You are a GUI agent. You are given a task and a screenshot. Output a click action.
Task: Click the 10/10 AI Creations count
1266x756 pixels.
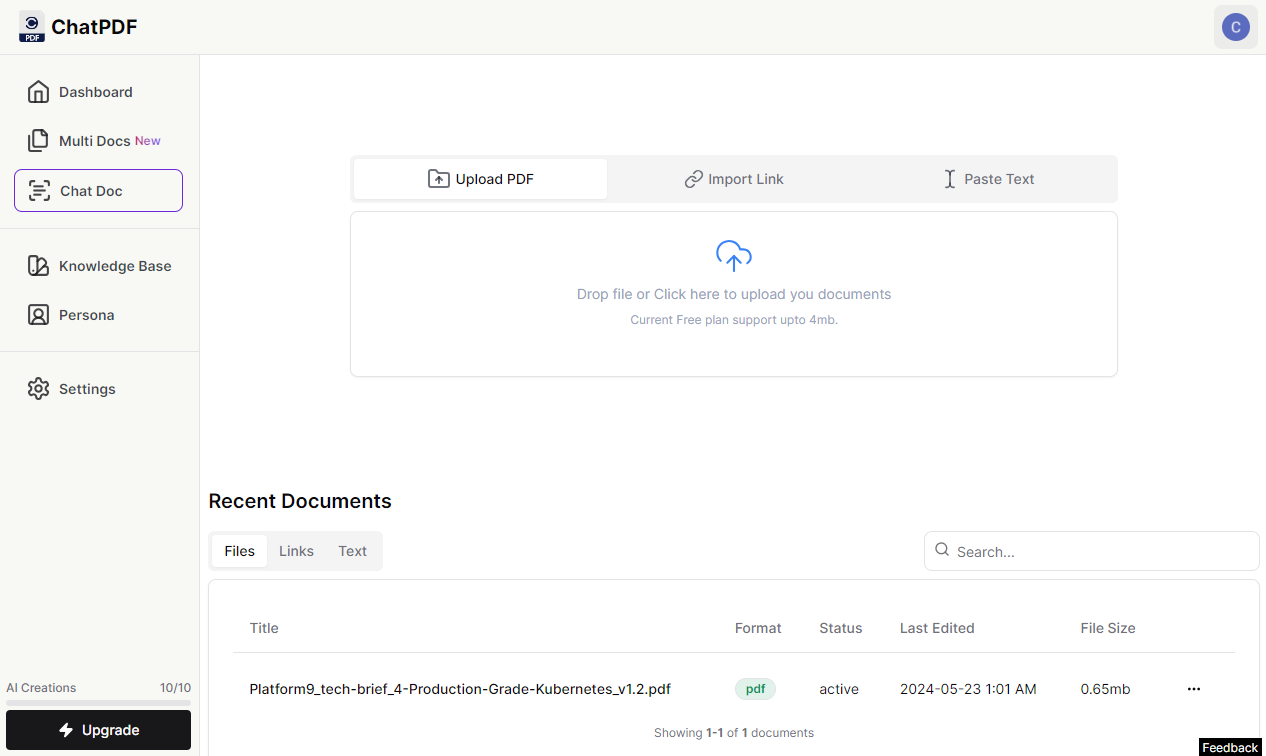pos(175,688)
